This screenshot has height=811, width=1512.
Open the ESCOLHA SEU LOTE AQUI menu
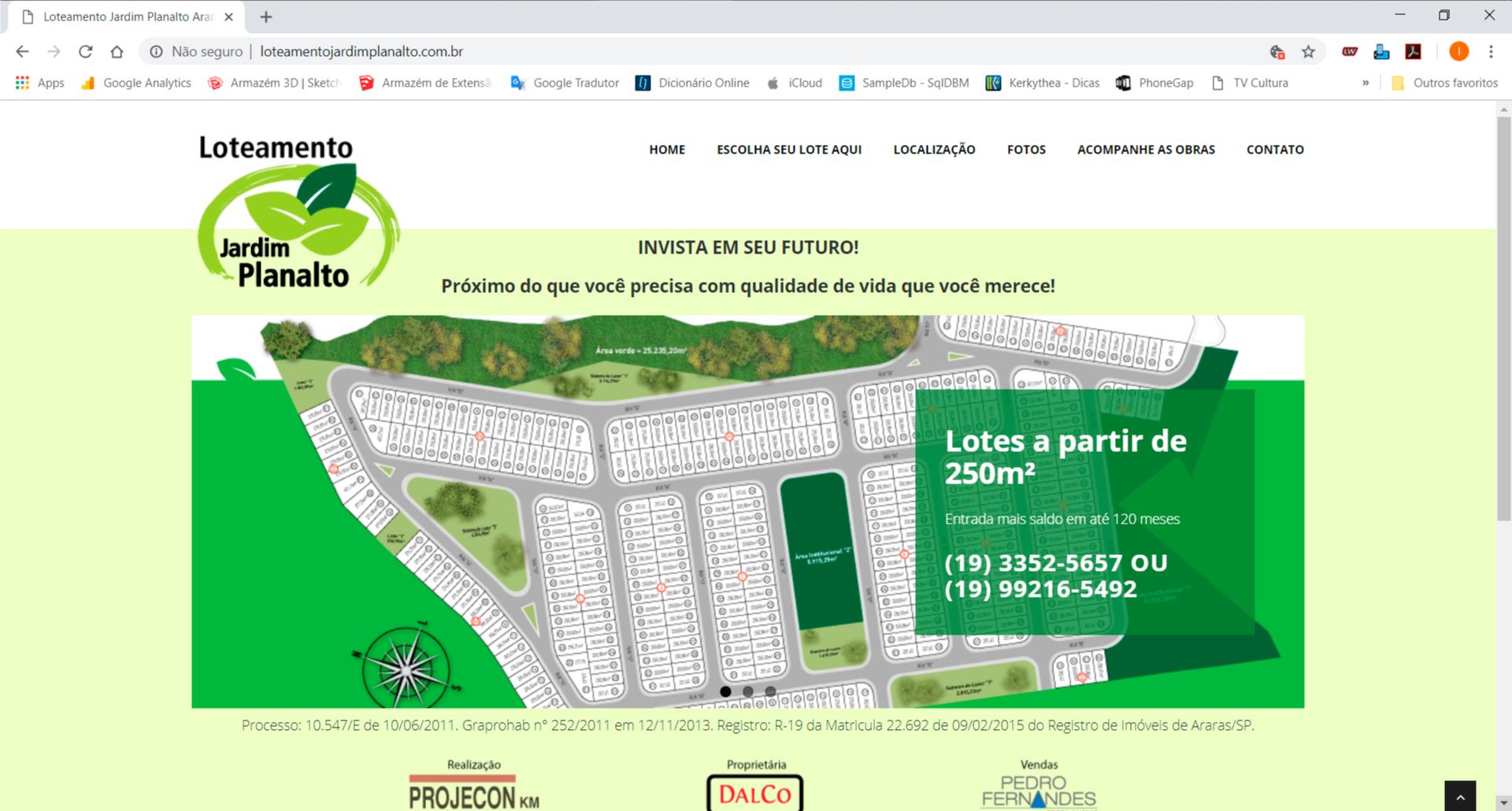(x=789, y=150)
